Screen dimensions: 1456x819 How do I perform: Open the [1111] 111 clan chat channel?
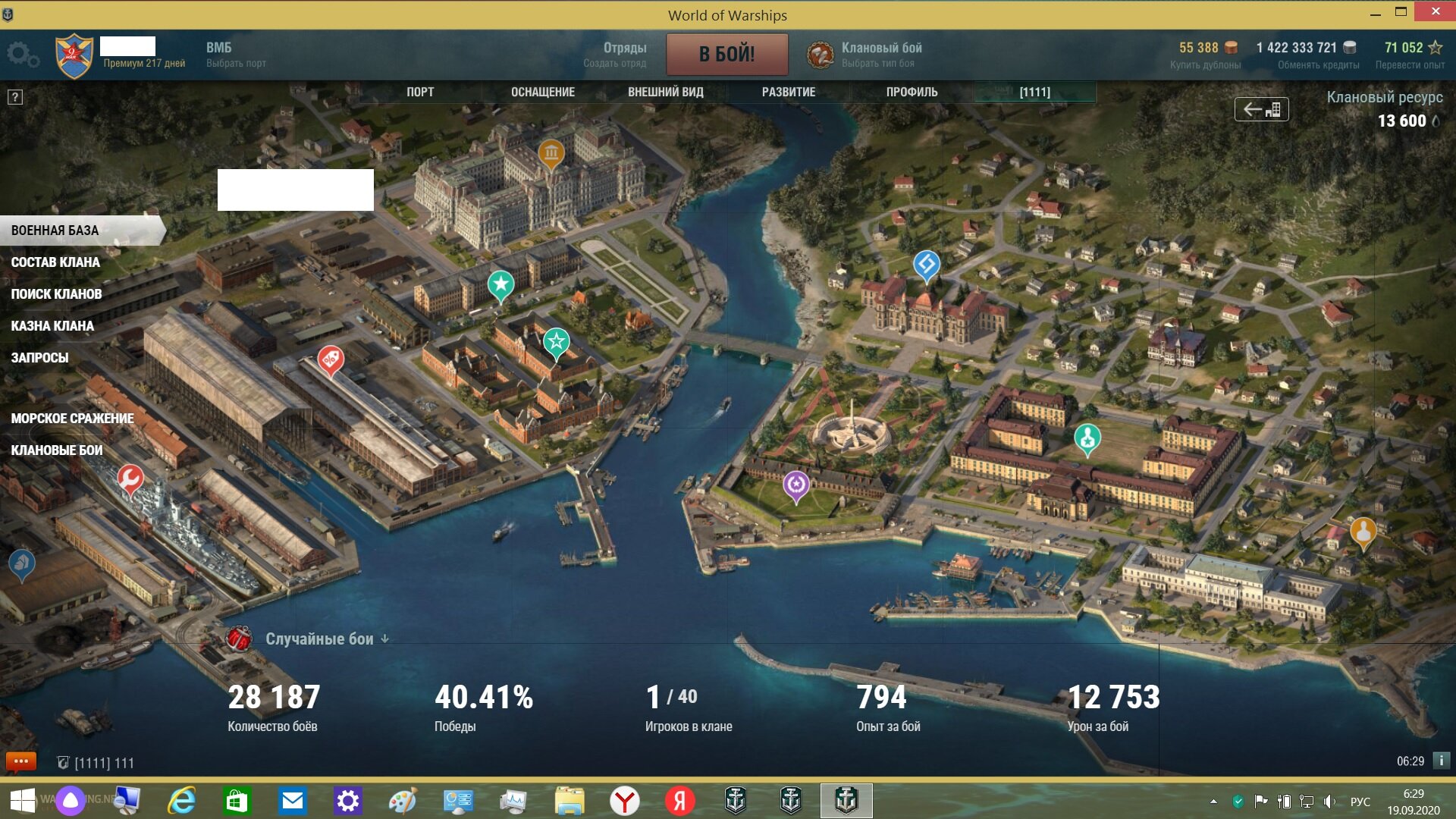point(96,763)
